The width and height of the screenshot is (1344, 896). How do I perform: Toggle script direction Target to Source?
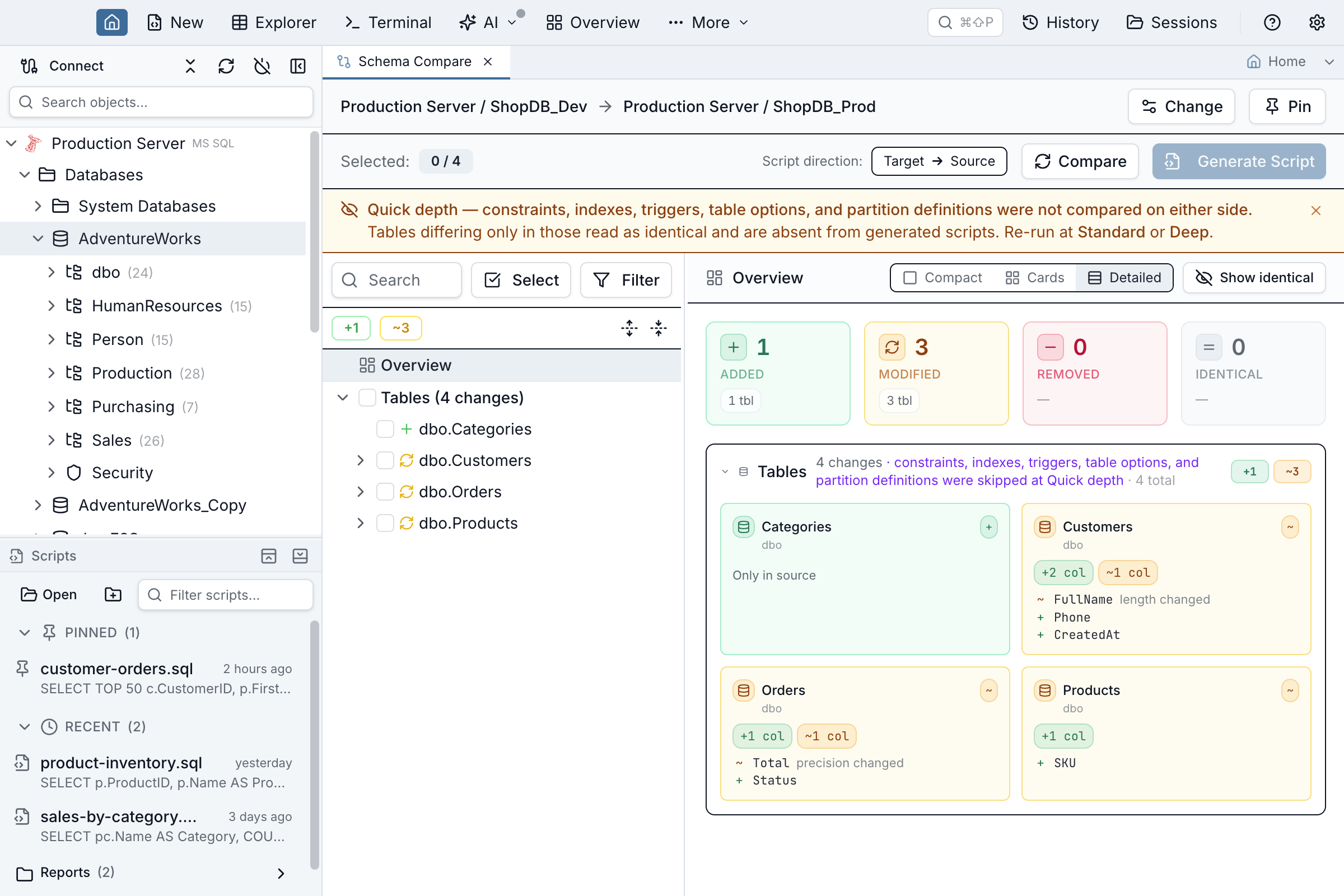pos(939,161)
